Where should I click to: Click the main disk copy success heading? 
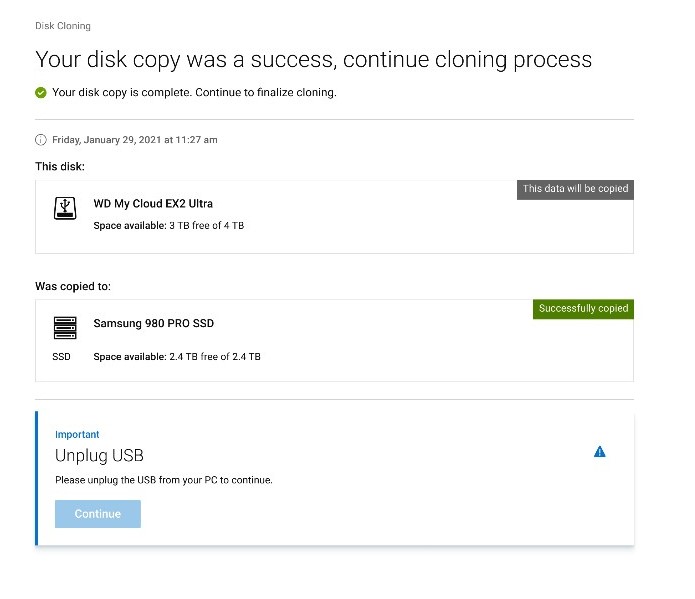313,59
